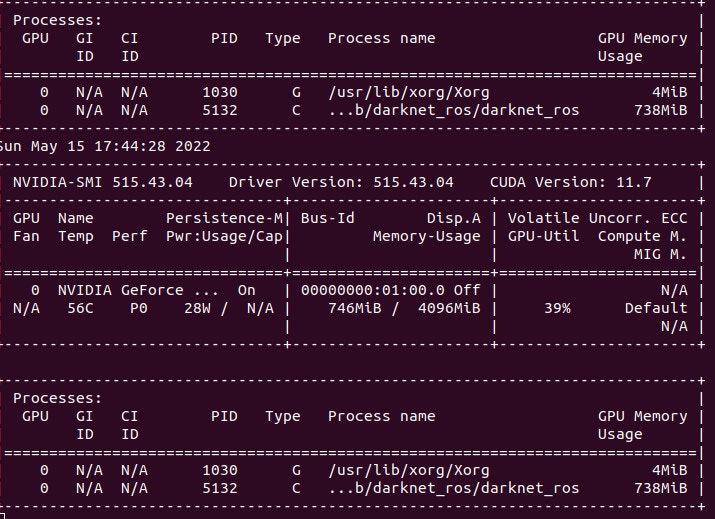Select the total memory value '4096MiB'

(449, 308)
